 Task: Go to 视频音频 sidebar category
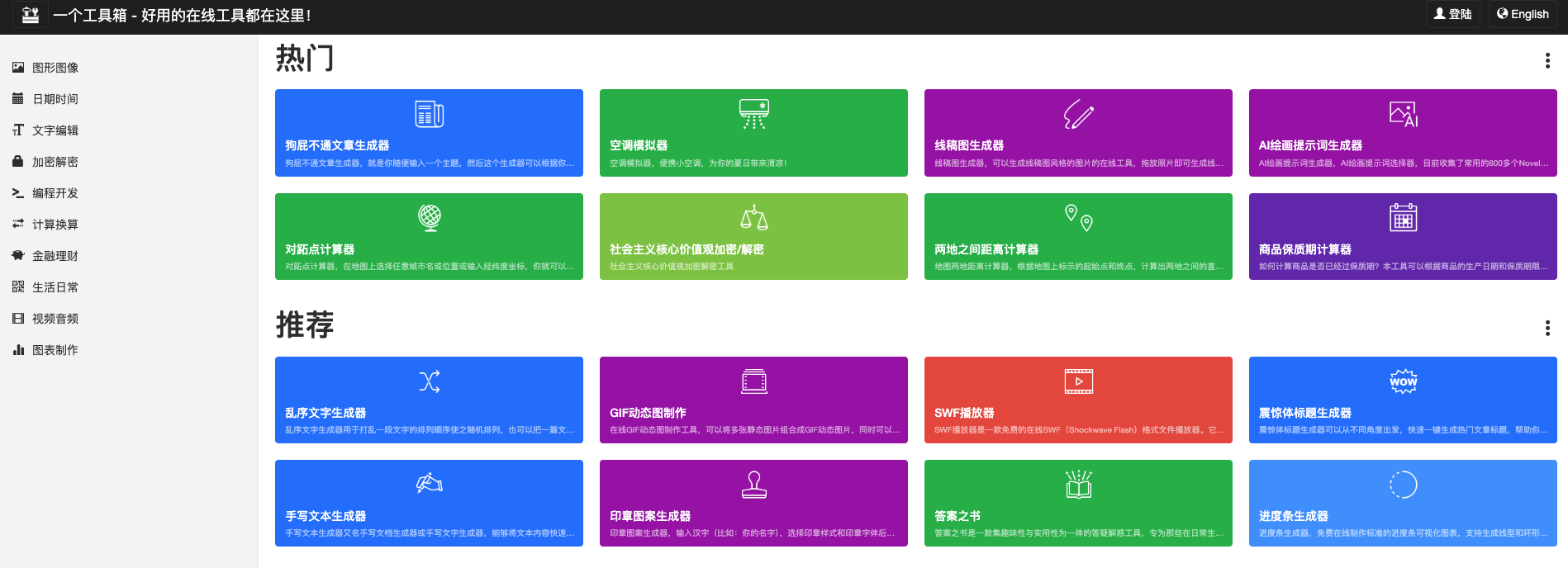point(55,319)
